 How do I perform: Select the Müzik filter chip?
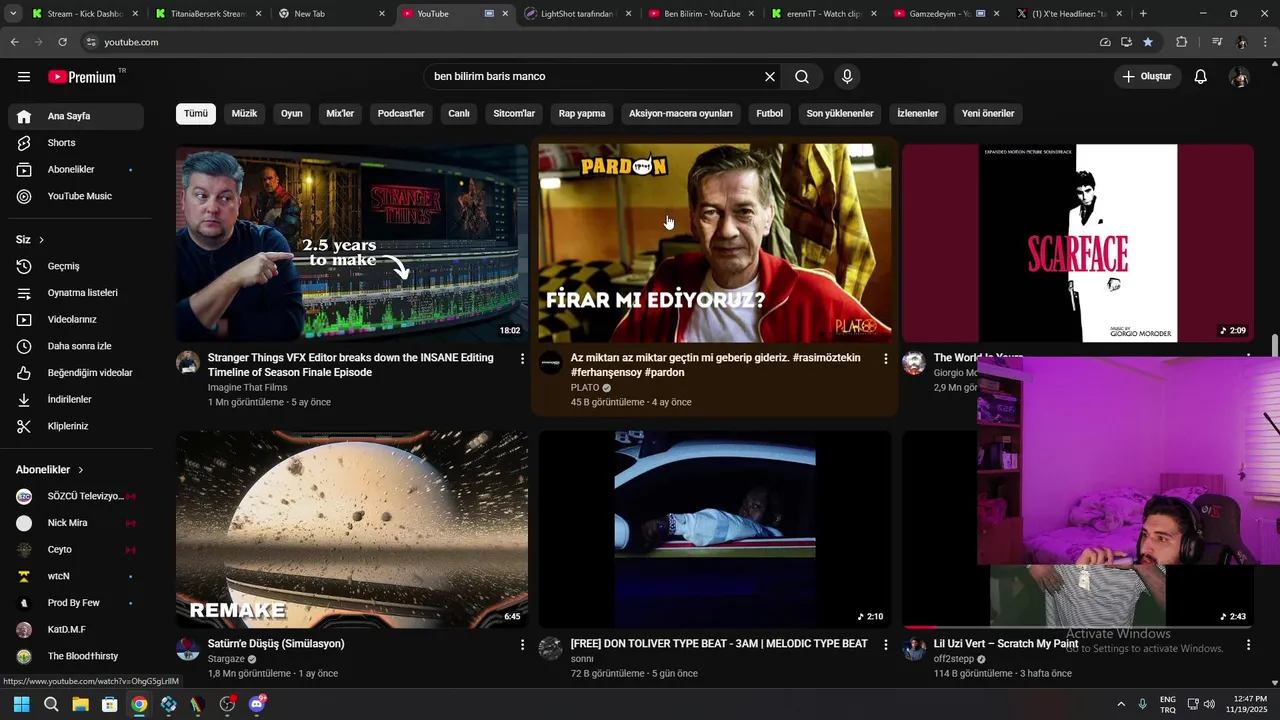point(244,114)
